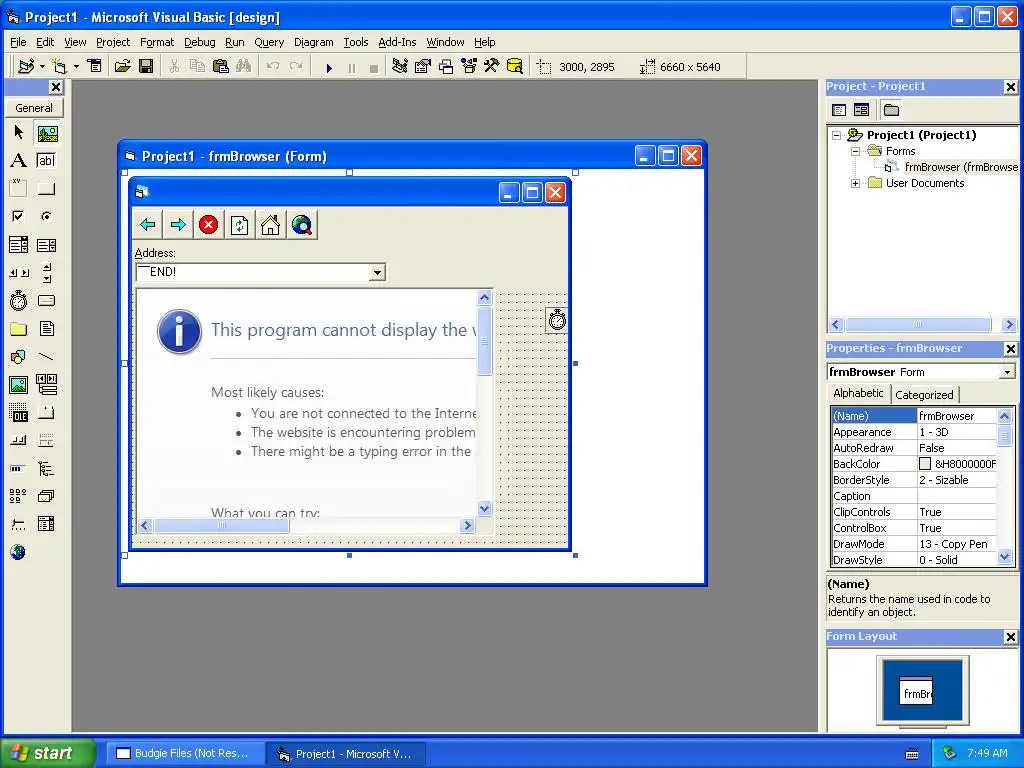Click the BackColor color swatch
The width and height of the screenshot is (1024, 768).
[925, 464]
